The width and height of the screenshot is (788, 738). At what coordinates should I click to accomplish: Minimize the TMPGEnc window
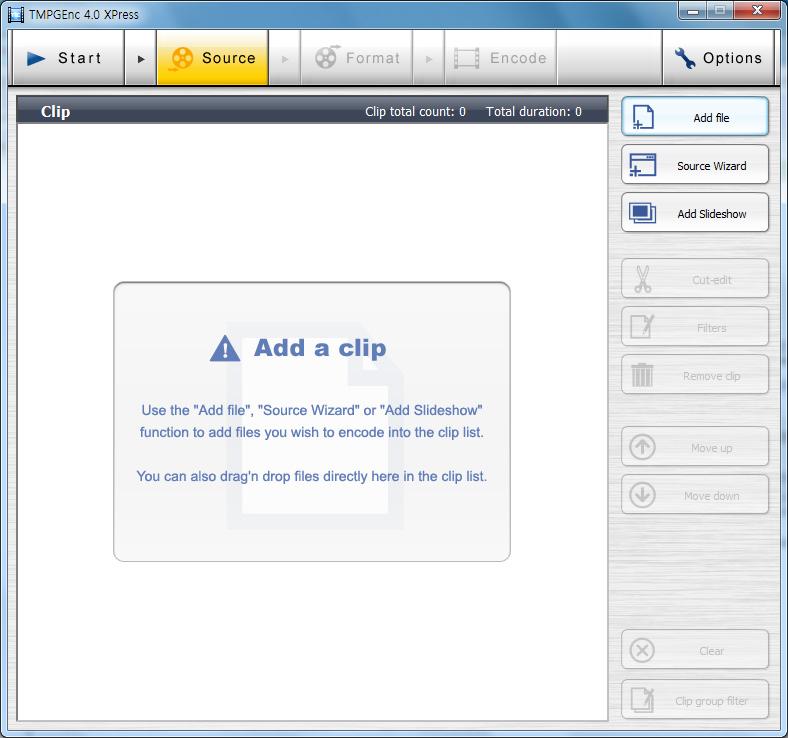click(693, 11)
